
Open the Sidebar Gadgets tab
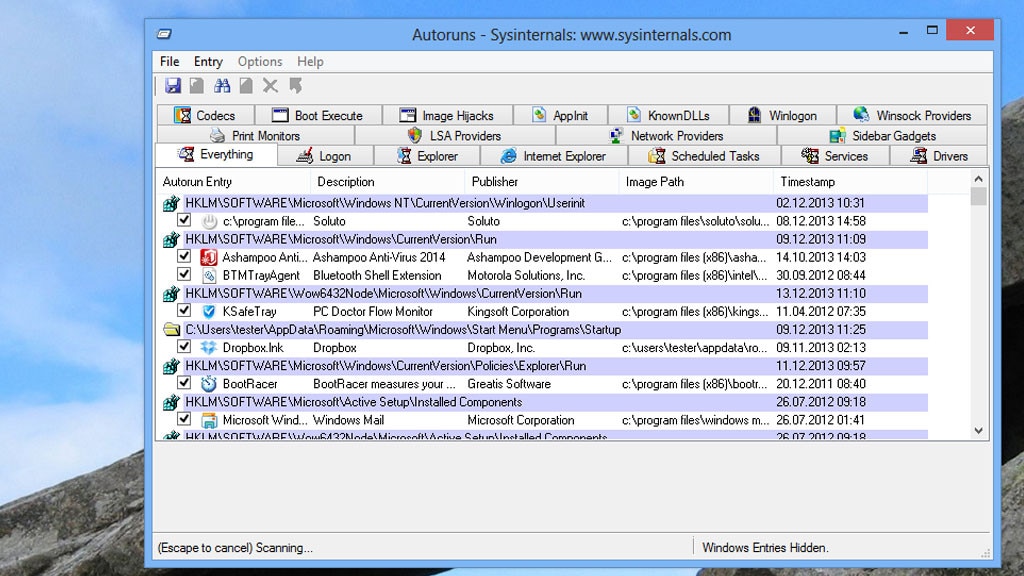(x=882, y=136)
